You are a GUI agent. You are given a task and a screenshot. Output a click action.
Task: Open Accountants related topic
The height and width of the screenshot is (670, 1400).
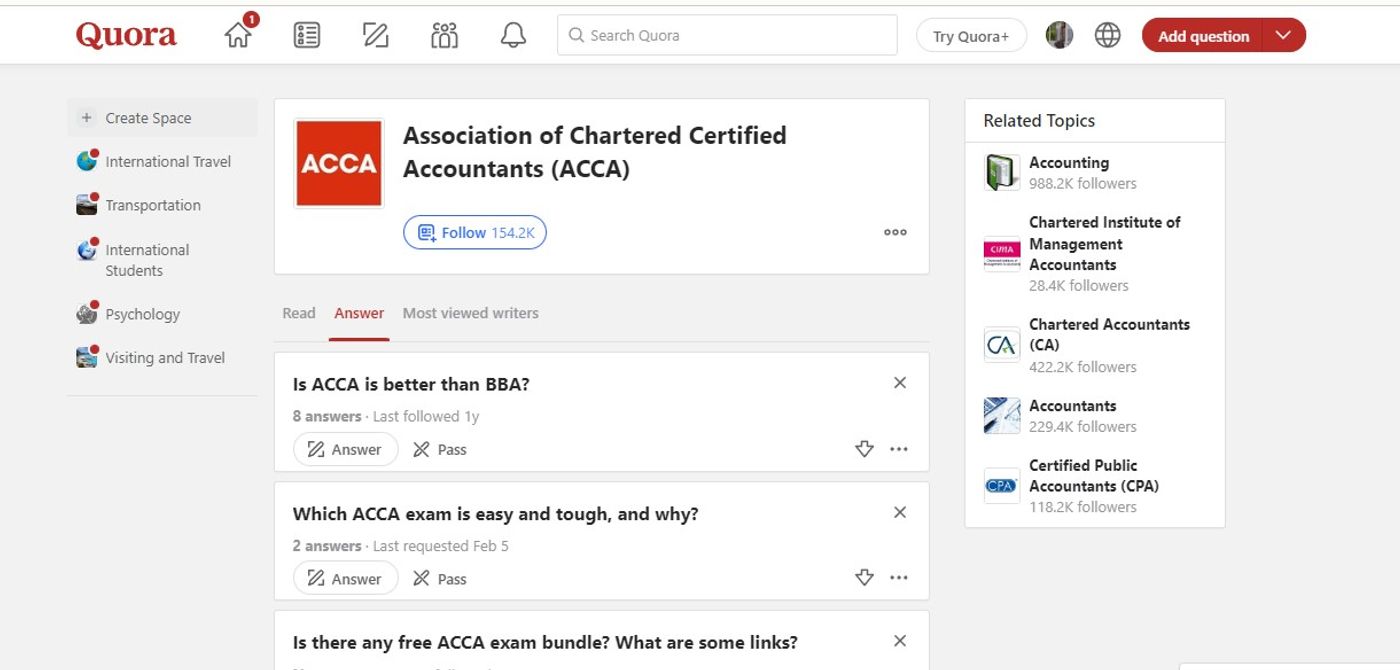[1072, 405]
